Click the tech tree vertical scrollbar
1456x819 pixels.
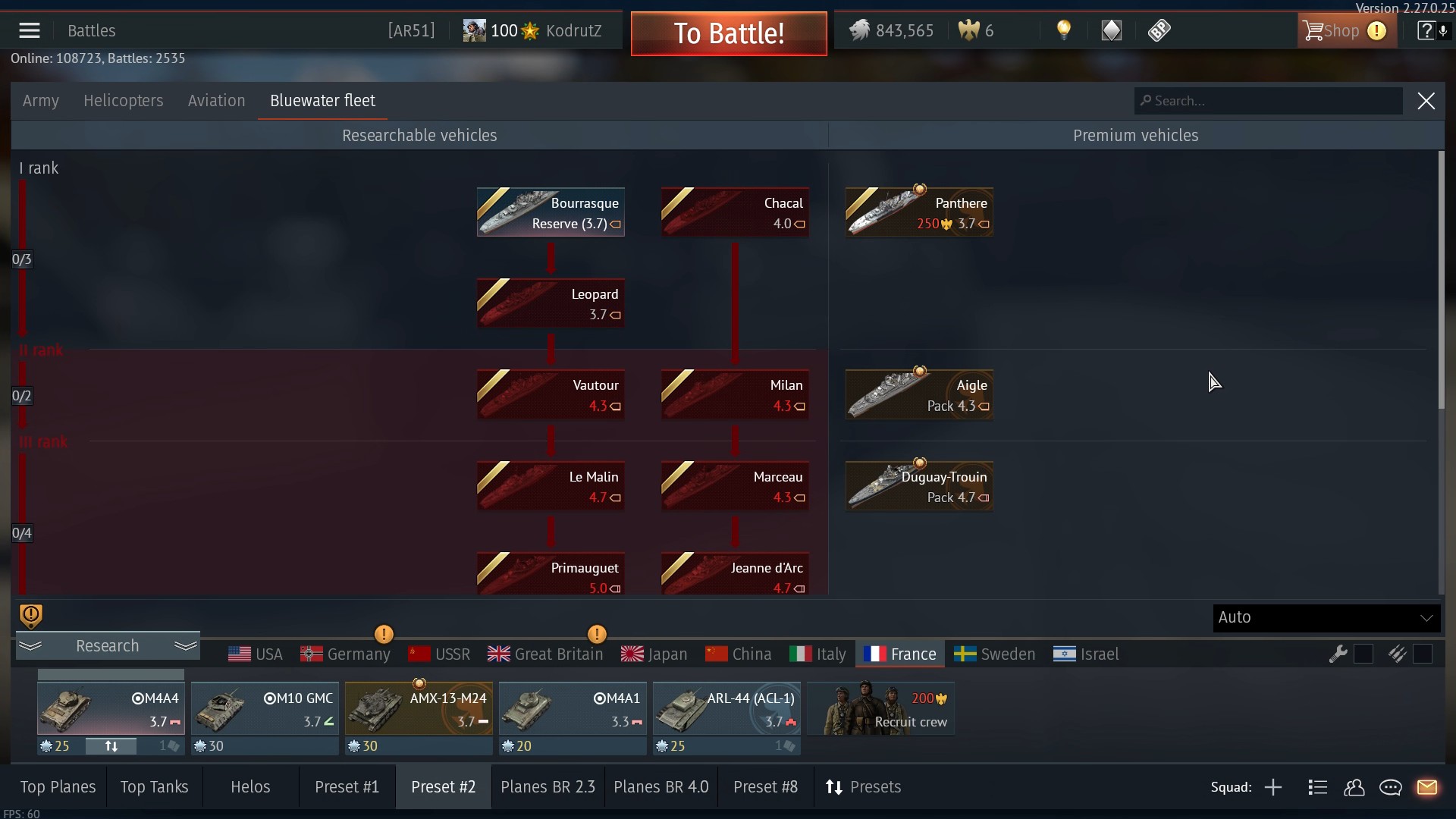1442,281
